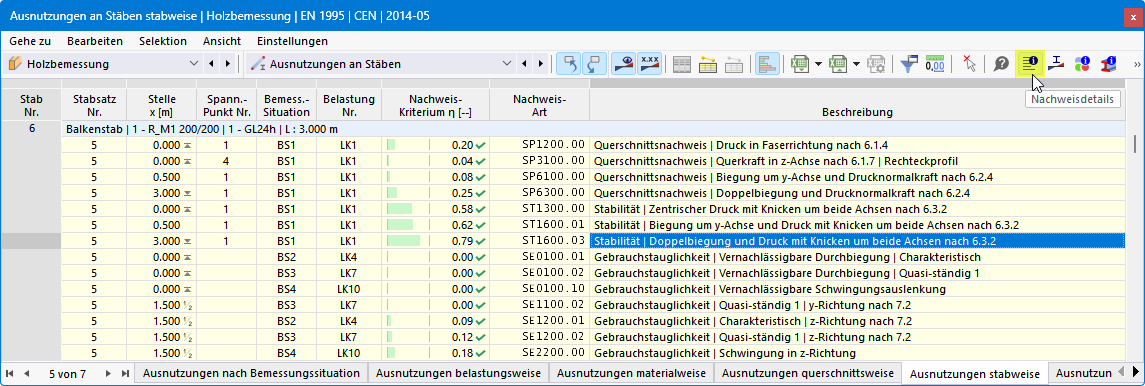Open the dropdown arrow beside first Excel icon

819,64
